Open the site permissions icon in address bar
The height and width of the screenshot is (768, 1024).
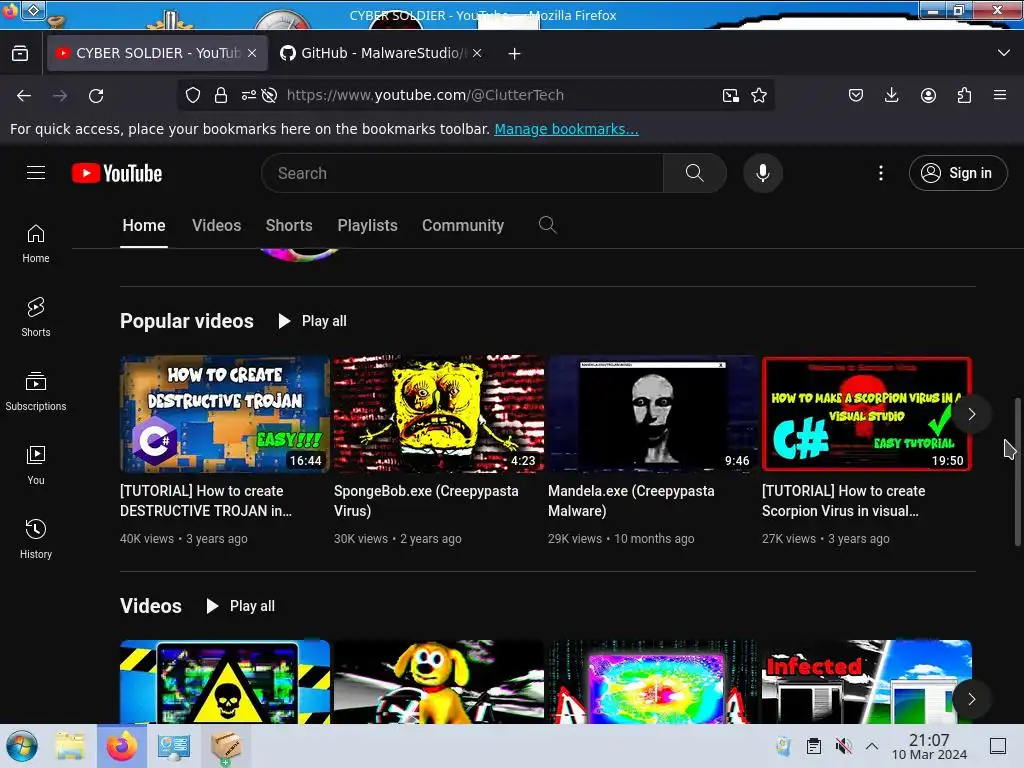point(248,95)
